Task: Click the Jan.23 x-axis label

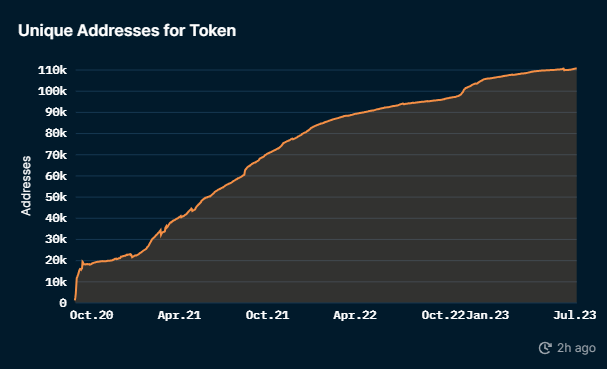Action: point(487,315)
